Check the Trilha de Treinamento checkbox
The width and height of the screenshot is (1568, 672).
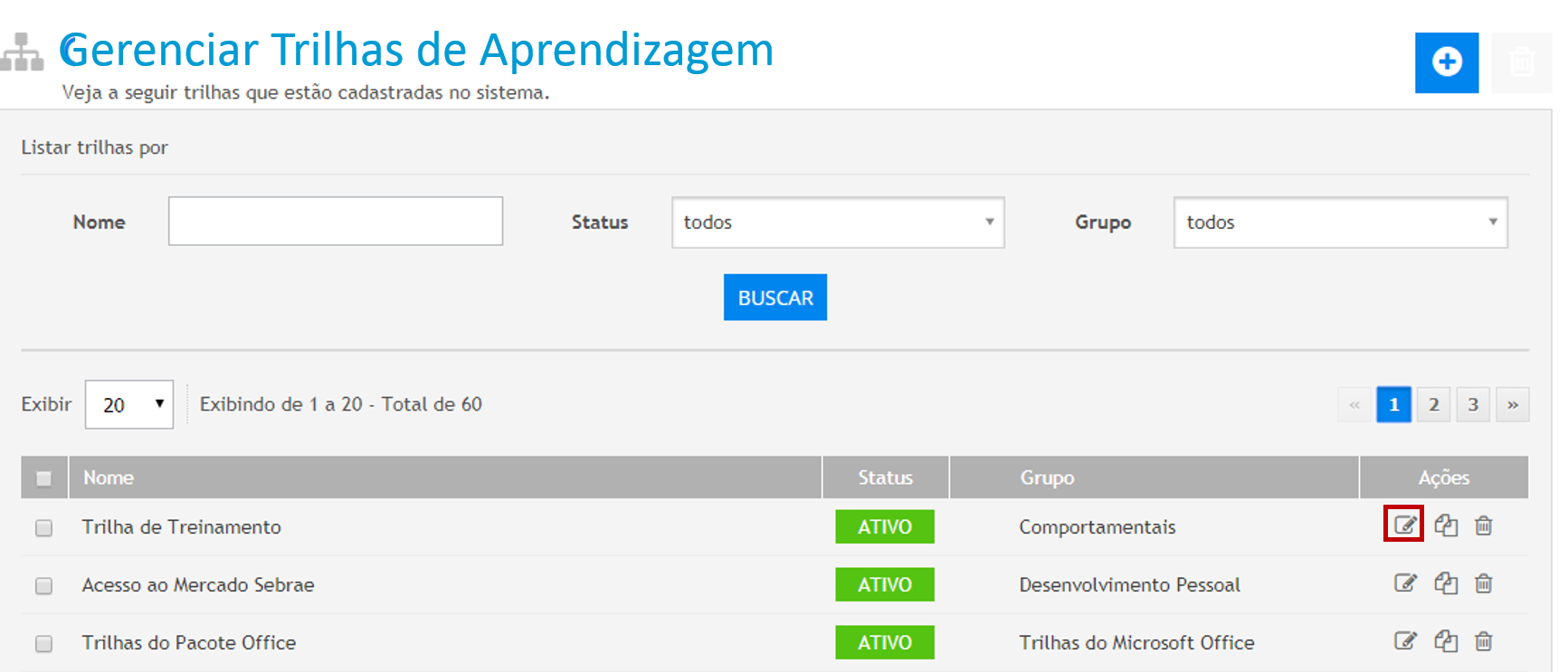43,528
